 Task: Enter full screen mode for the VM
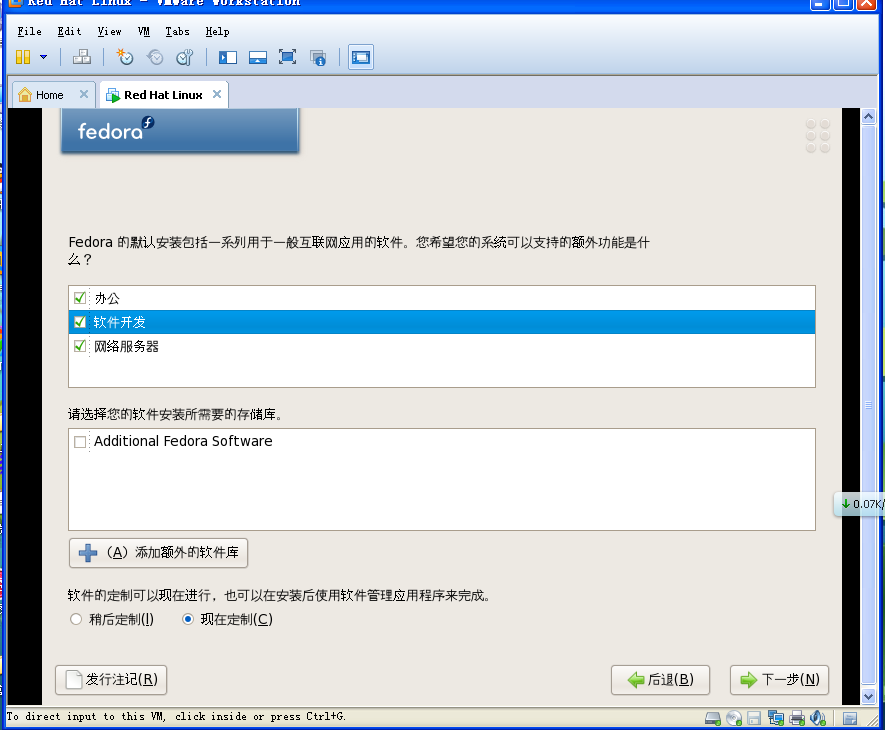[288, 57]
